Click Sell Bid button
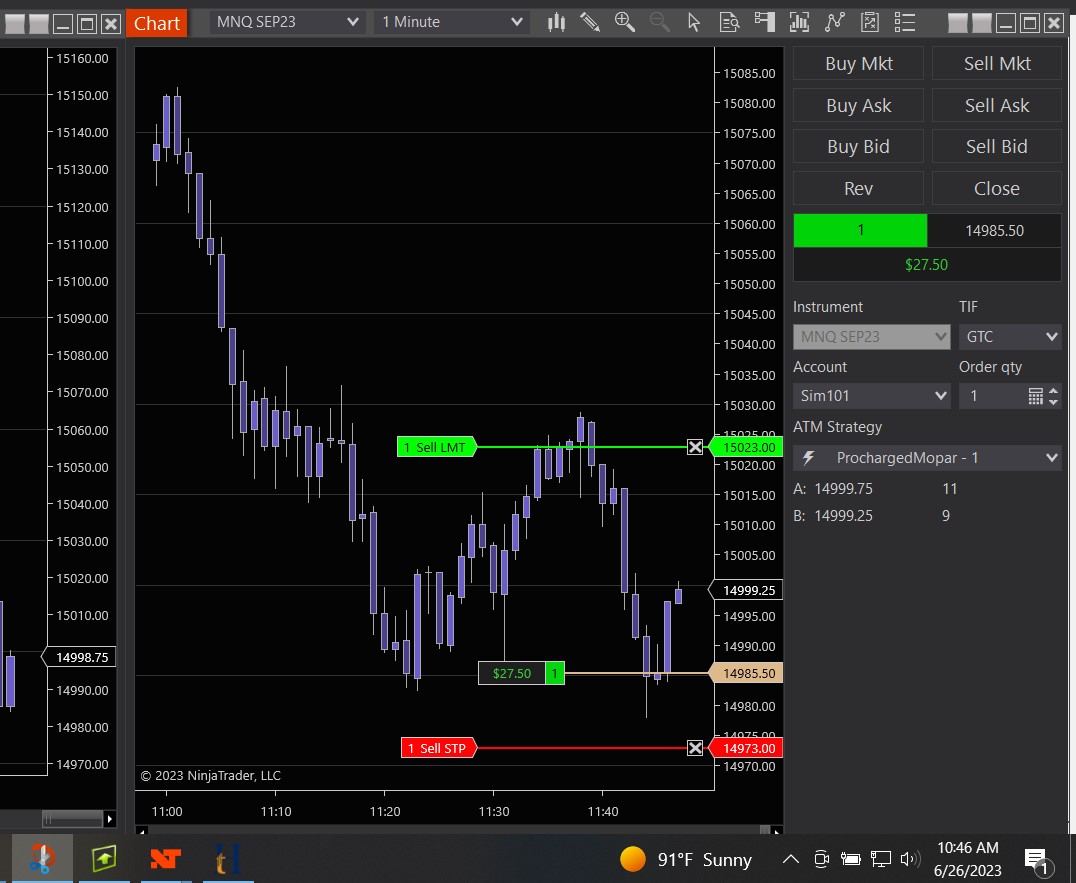This screenshot has width=1076, height=883. (996, 147)
